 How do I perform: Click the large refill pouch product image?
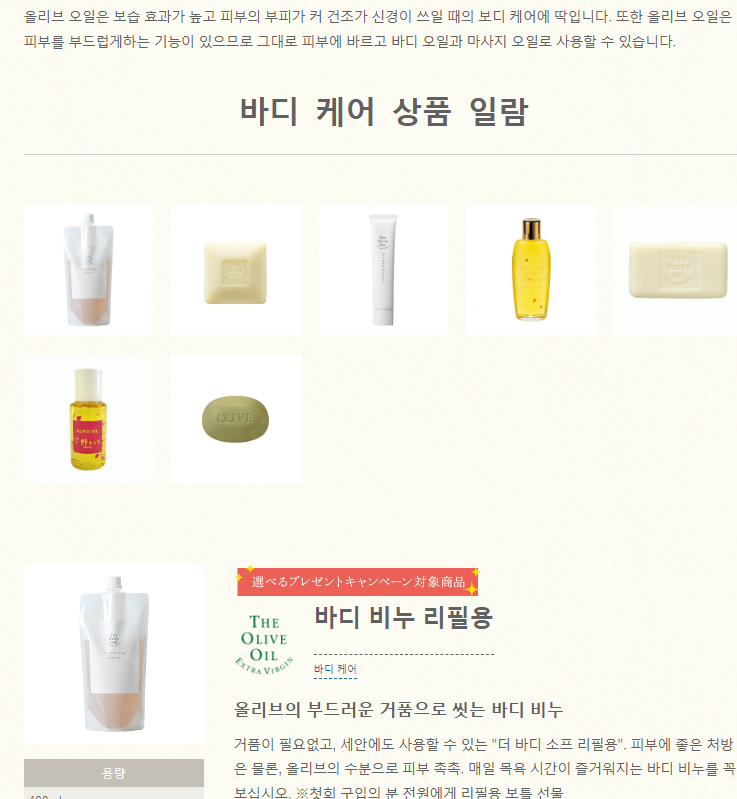tap(114, 654)
